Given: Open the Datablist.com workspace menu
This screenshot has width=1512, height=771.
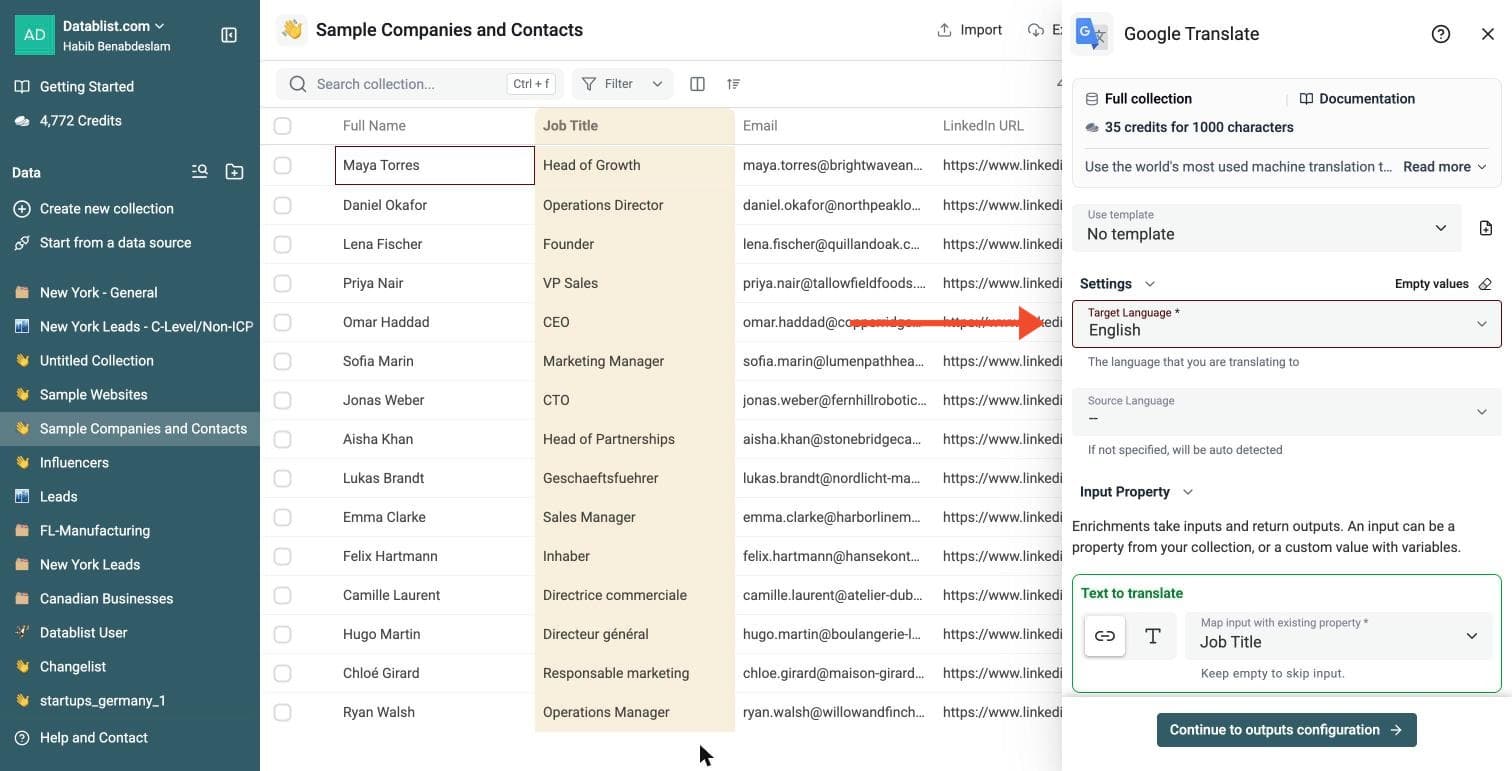Looking at the screenshot, I should click(x=114, y=26).
